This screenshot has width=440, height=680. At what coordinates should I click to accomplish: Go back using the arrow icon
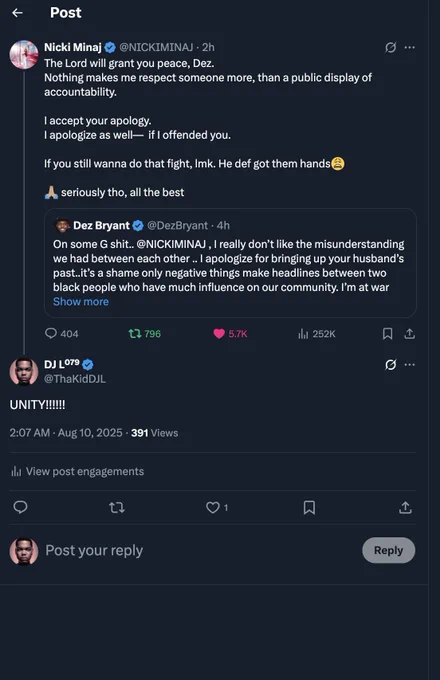pyautogui.click(x=17, y=13)
